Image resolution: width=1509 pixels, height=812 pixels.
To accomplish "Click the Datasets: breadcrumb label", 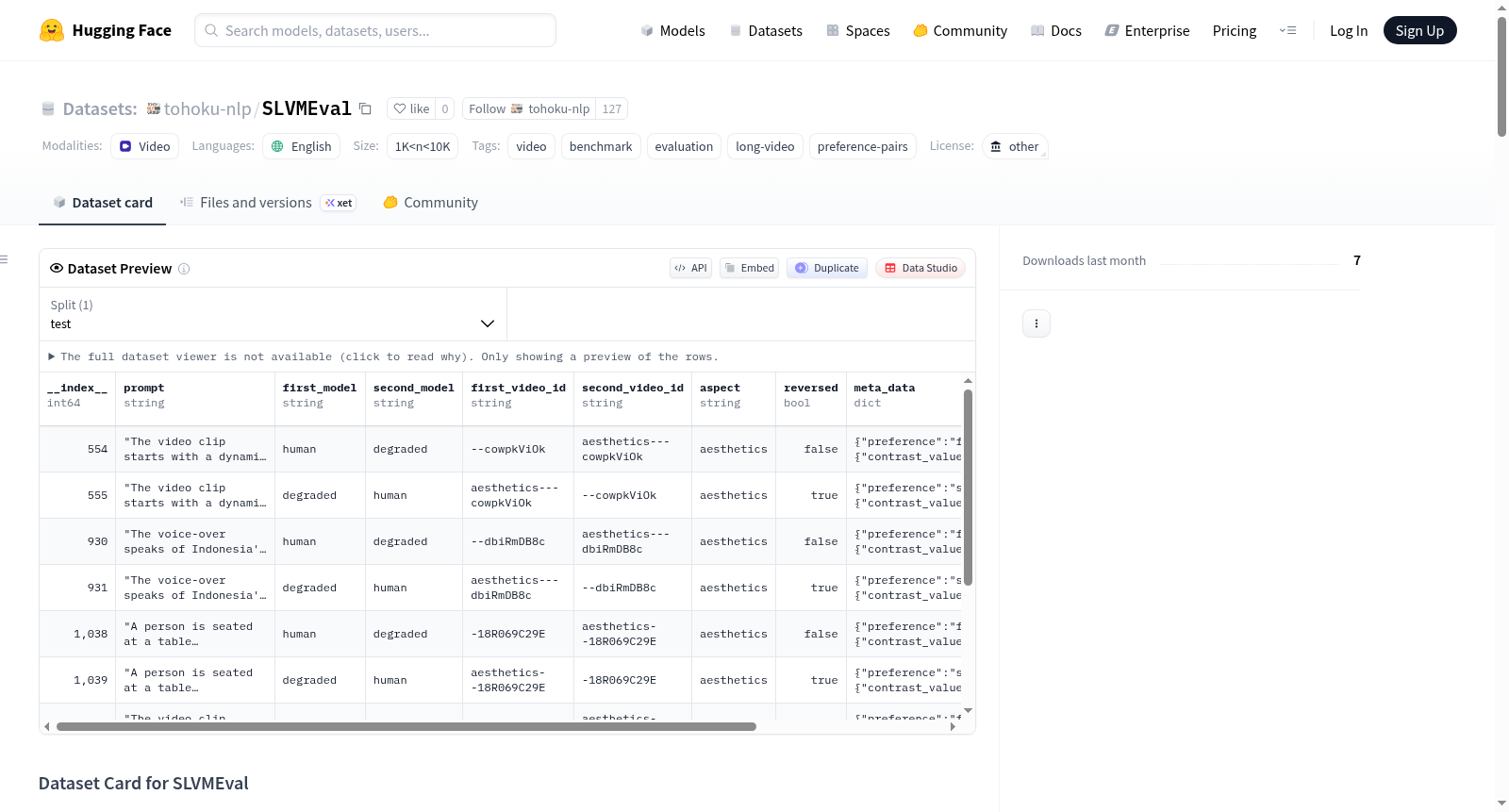I will [x=100, y=108].
